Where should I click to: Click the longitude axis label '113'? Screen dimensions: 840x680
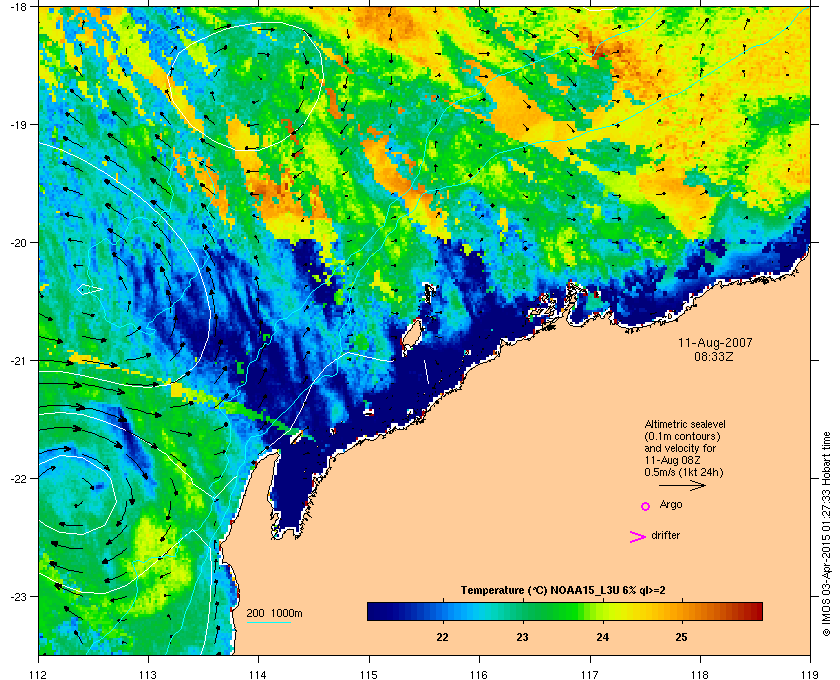pos(148,674)
